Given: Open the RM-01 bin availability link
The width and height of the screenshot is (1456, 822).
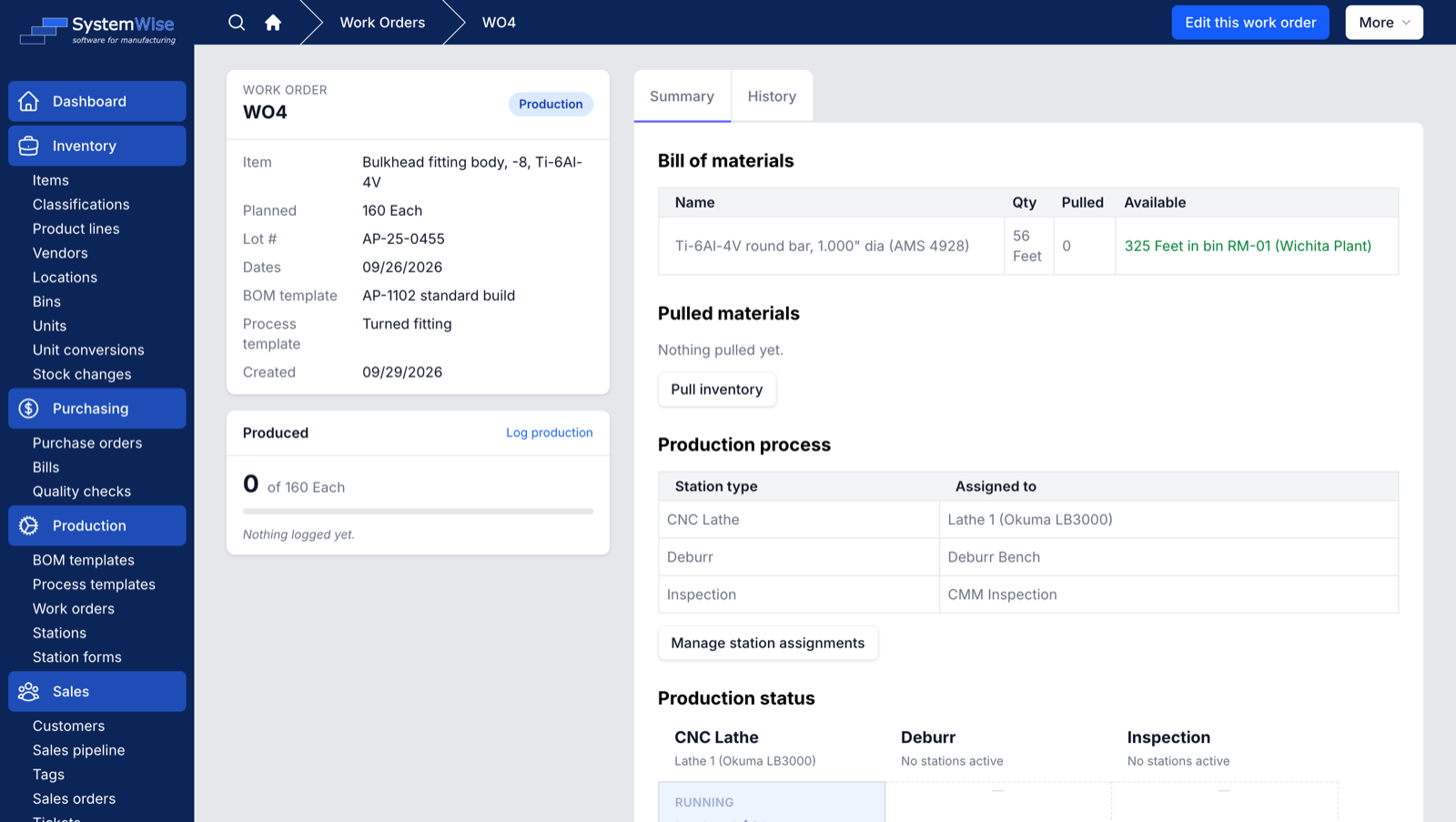Looking at the screenshot, I should pyautogui.click(x=1248, y=246).
